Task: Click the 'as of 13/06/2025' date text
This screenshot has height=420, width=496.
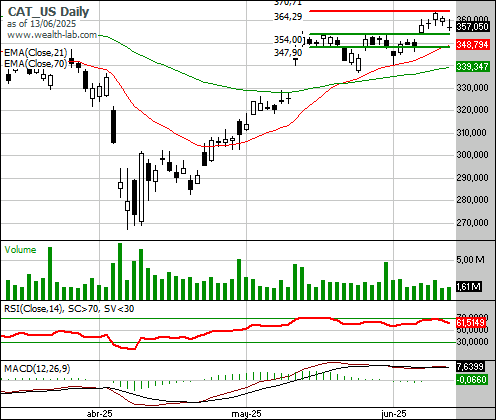Action: tap(41, 24)
